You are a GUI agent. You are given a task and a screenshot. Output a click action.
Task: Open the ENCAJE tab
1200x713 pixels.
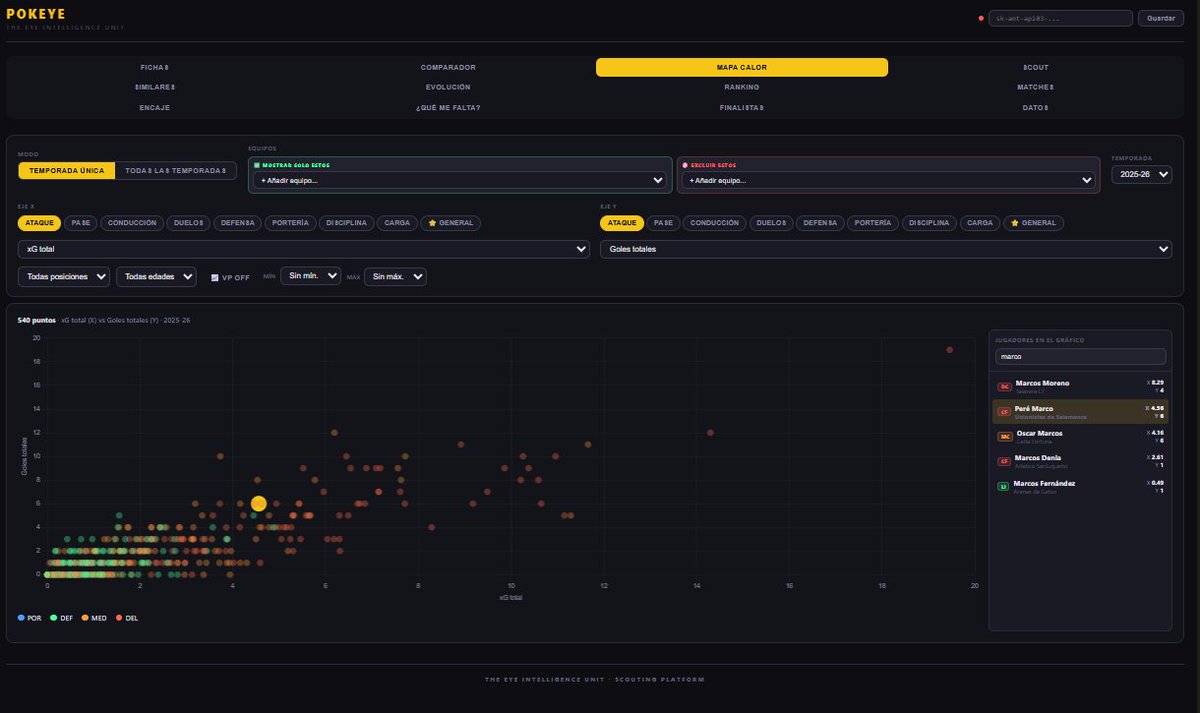coord(154,107)
